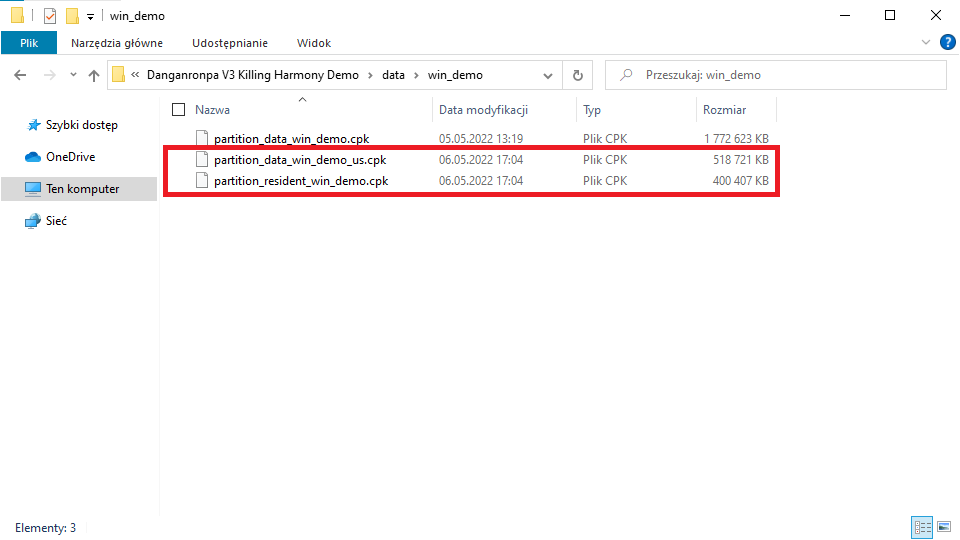The width and height of the screenshot is (960, 540).
Task: Navigate to the data breadcrumb folder
Action: (x=393, y=75)
